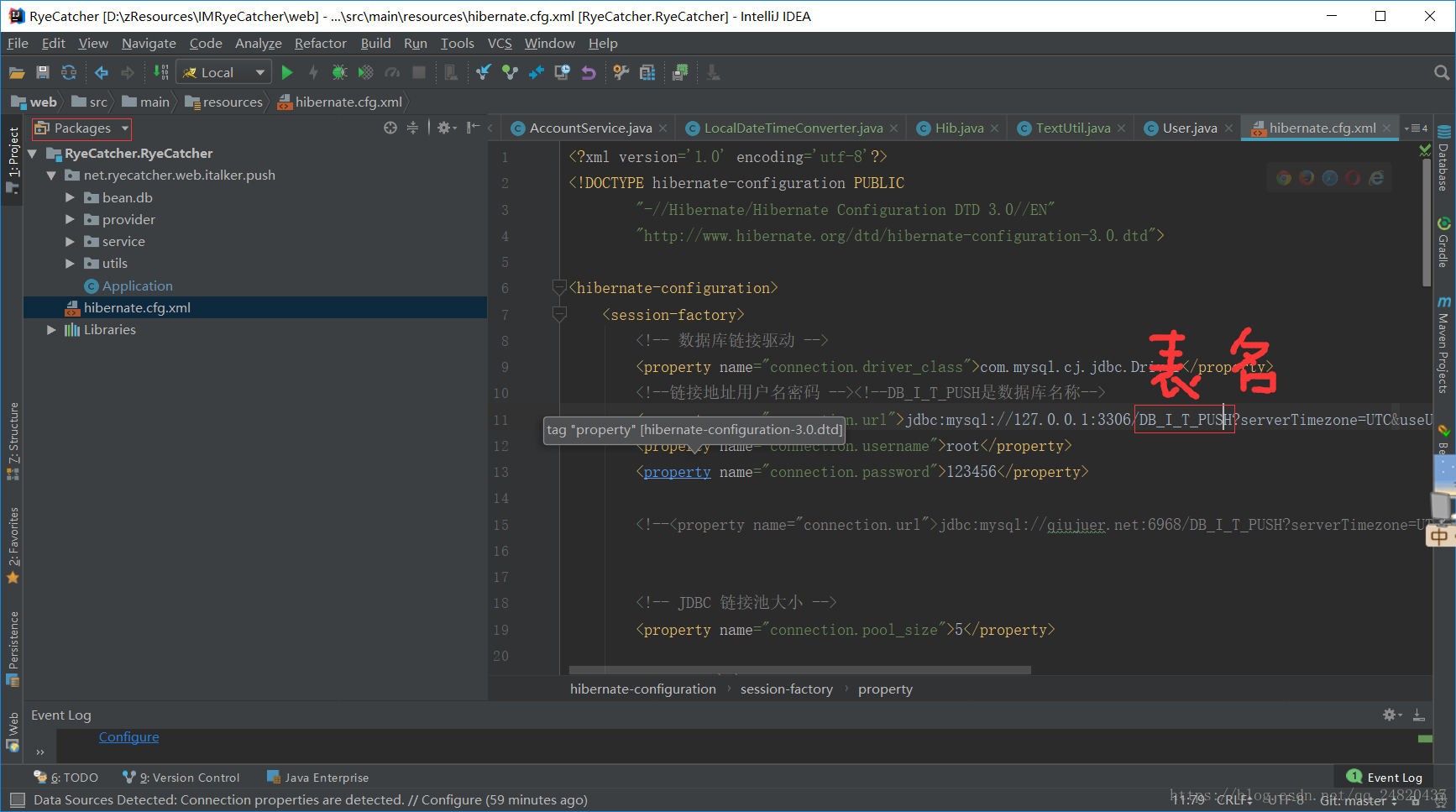This screenshot has height=812, width=1456.
Task: Toggle the Z: Structure tool window
Action: [13, 441]
